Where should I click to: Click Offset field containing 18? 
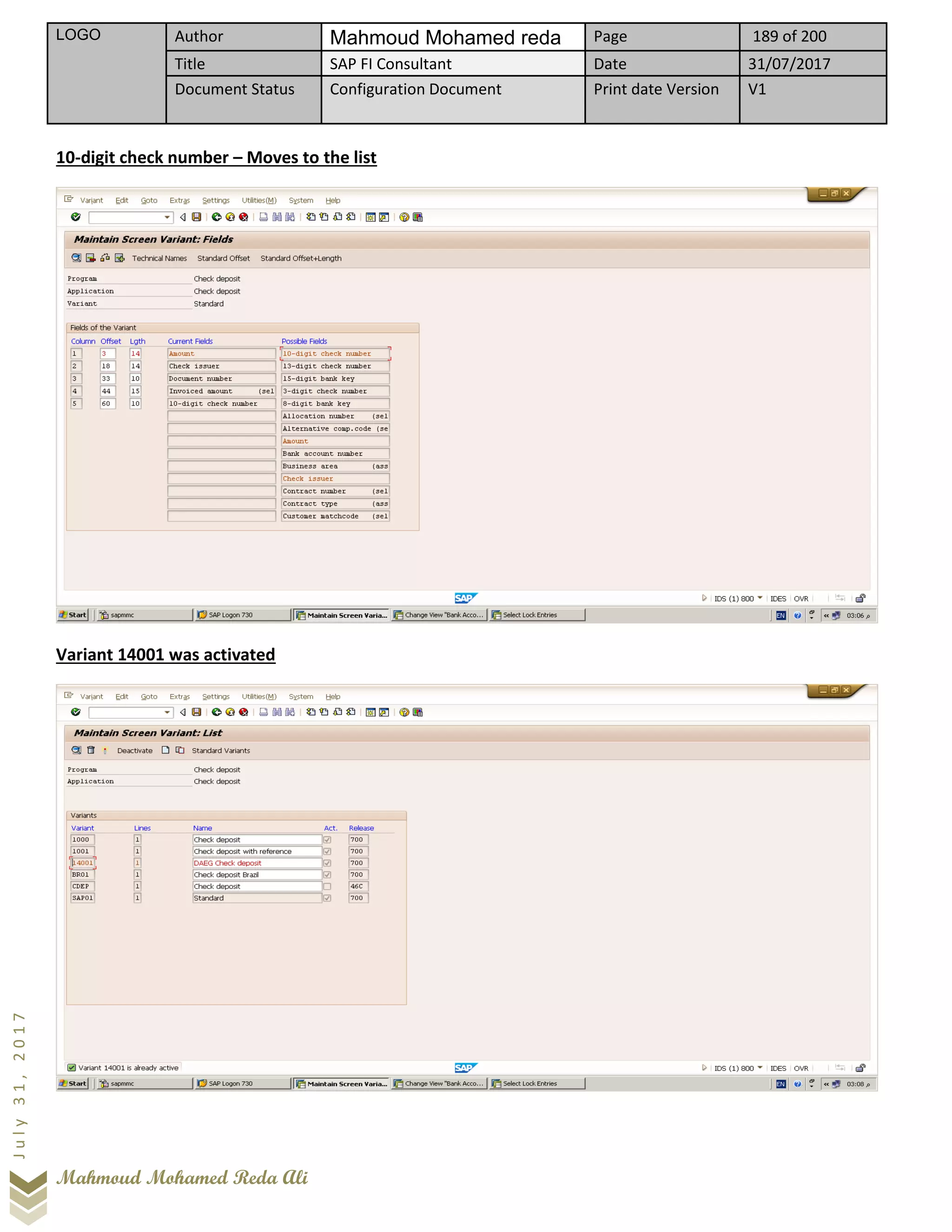coord(108,366)
